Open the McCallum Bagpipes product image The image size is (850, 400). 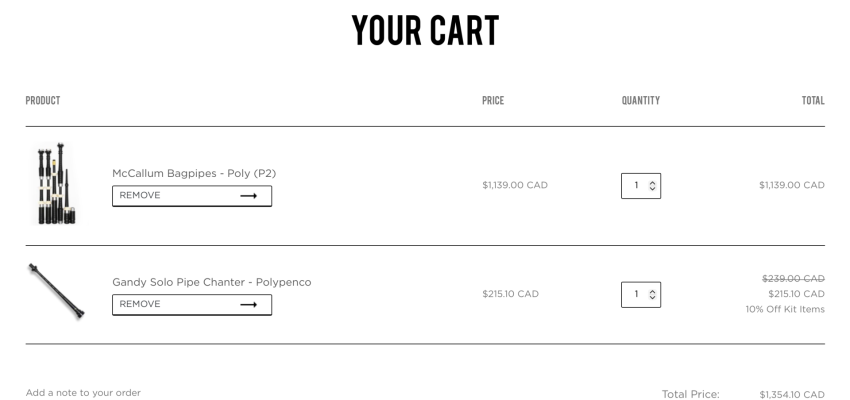(56, 184)
